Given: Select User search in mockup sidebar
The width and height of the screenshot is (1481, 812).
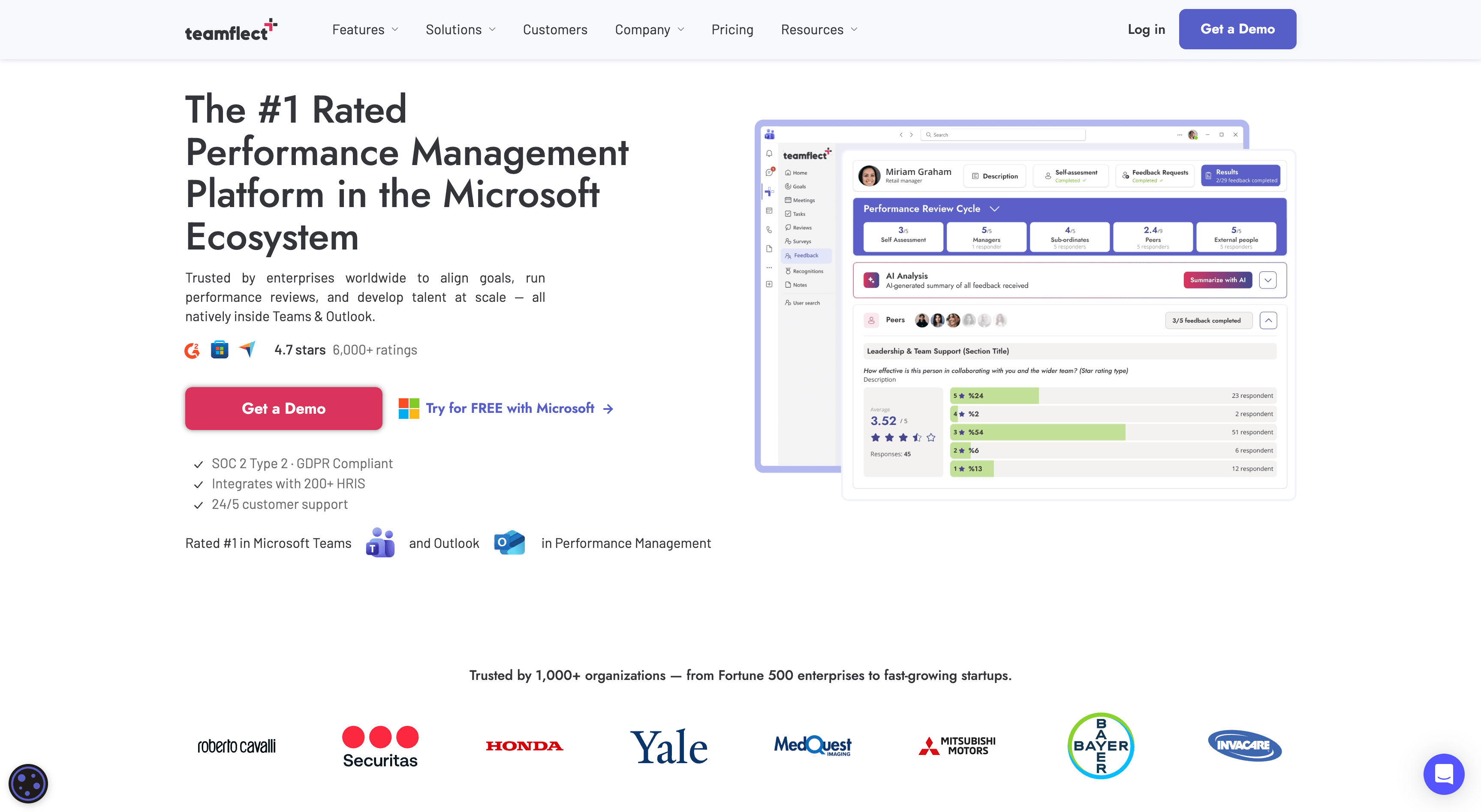Looking at the screenshot, I should pyautogui.click(x=803, y=303).
